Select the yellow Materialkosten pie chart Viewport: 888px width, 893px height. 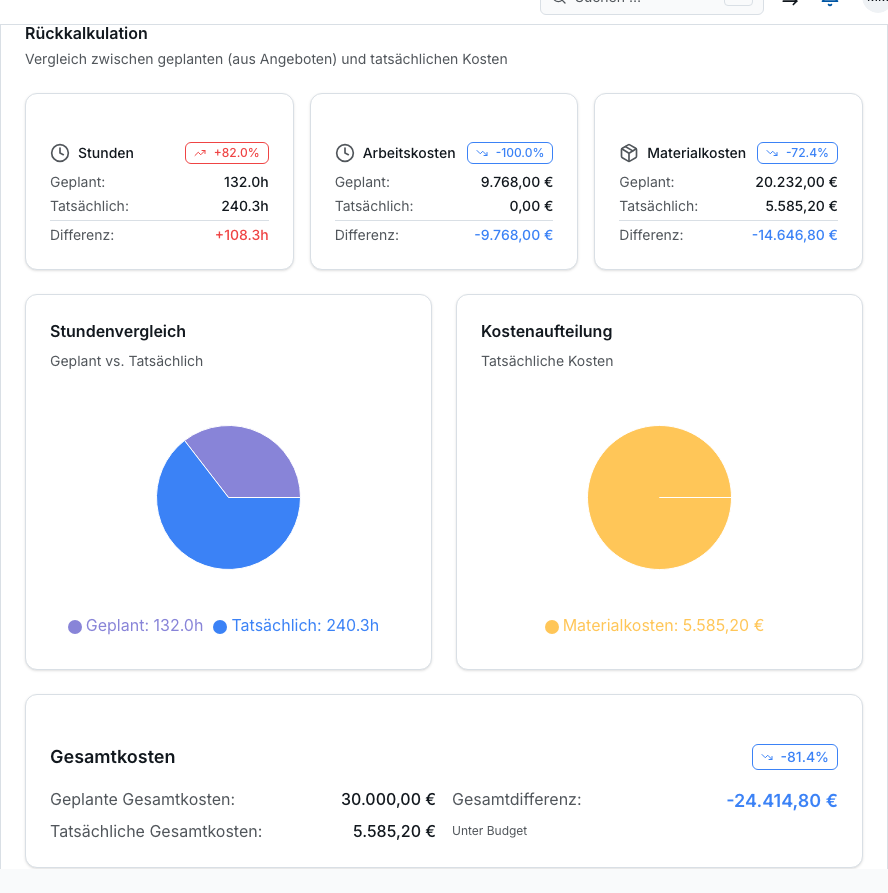point(659,497)
